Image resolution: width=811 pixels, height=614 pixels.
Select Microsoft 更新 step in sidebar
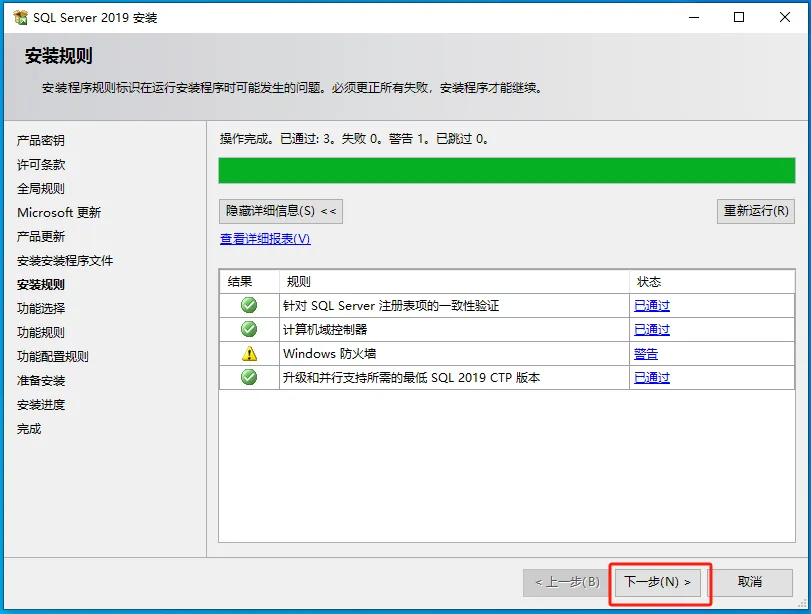pyautogui.click(x=59, y=213)
